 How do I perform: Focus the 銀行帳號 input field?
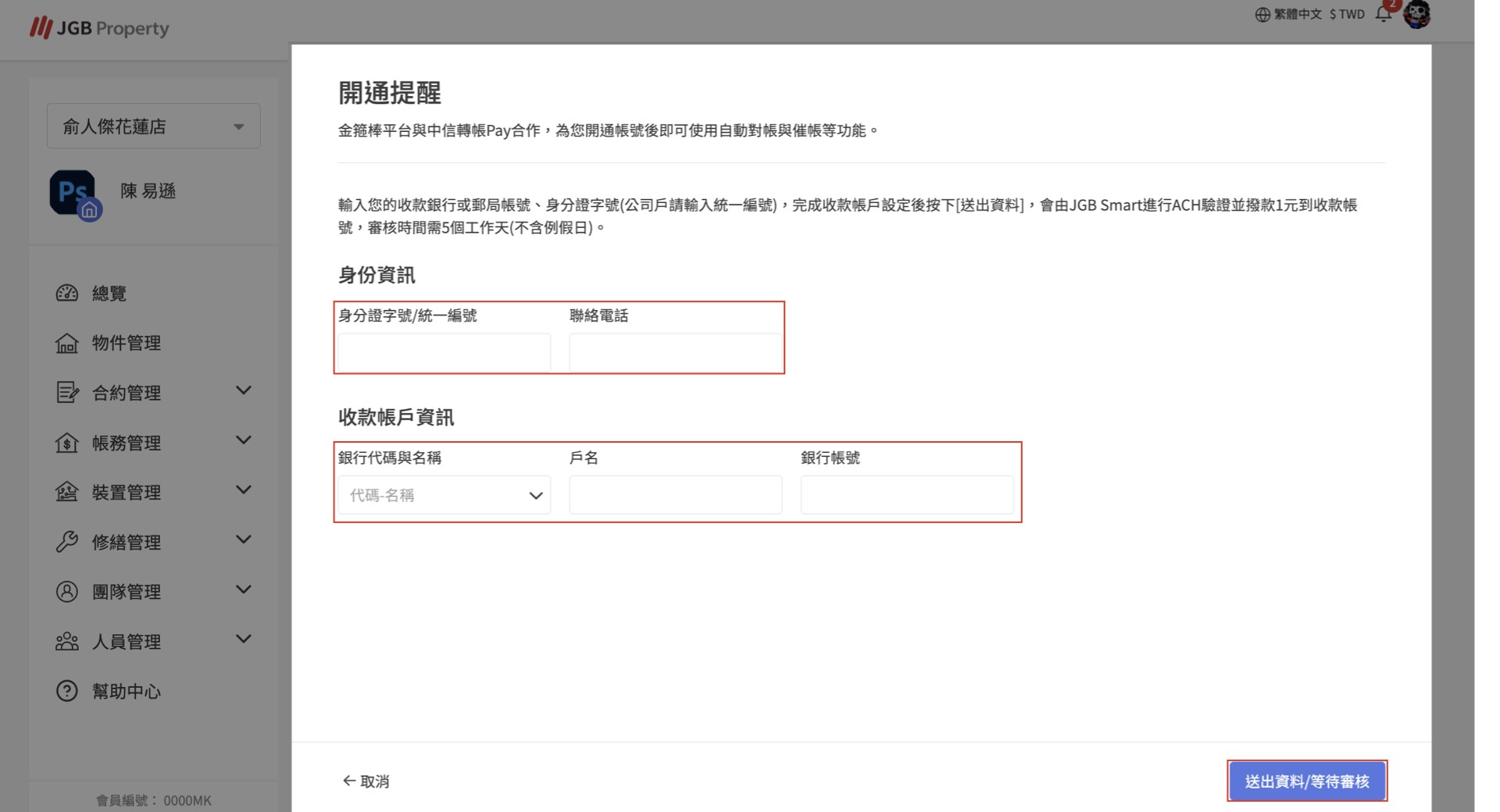coord(906,495)
